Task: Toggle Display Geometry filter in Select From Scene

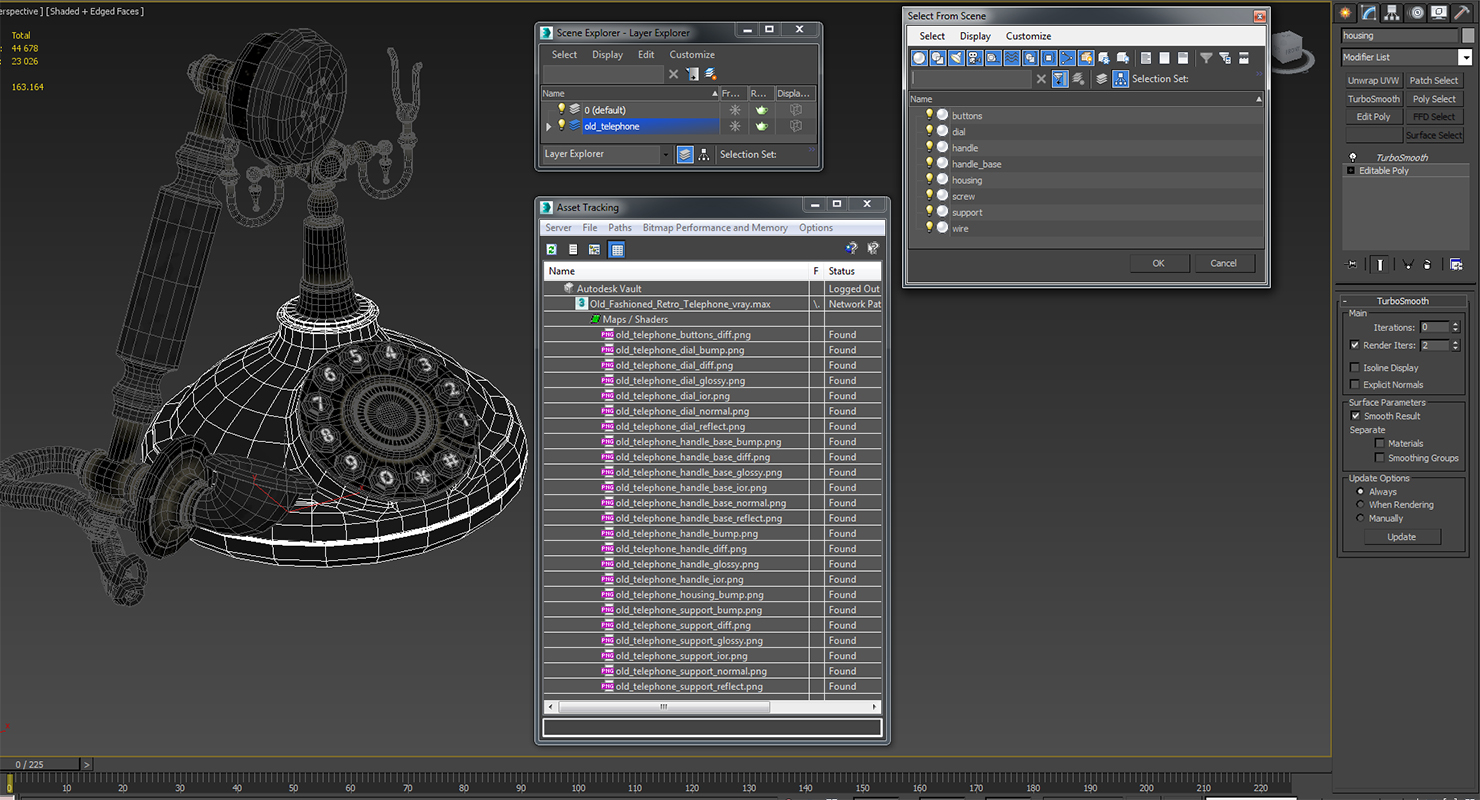Action: click(919, 58)
